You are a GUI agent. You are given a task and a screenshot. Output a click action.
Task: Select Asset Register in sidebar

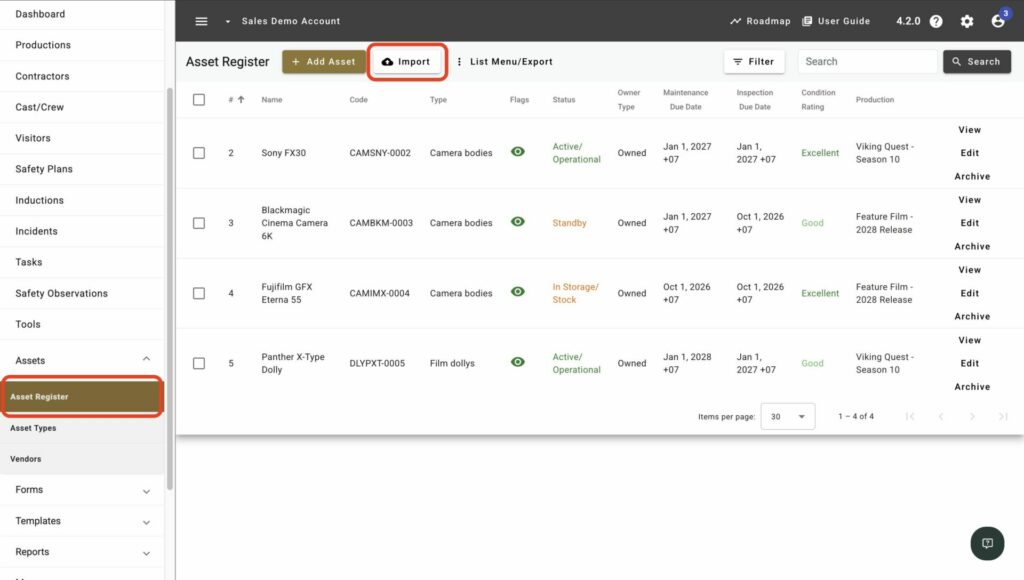pyautogui.click(x=82, y=396)
